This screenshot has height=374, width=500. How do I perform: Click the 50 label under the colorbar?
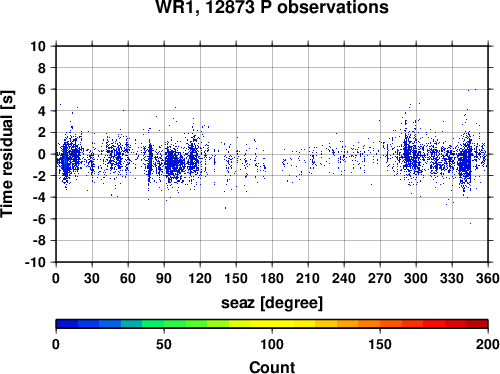[164, 344]
